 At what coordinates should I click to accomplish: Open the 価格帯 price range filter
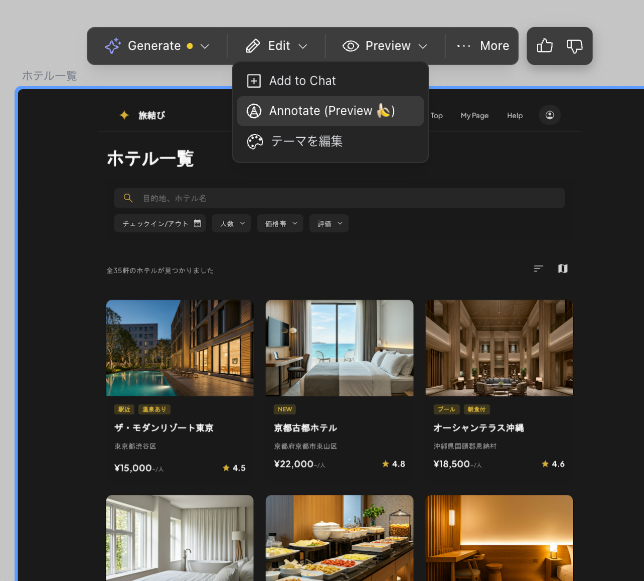pos(279,224)
